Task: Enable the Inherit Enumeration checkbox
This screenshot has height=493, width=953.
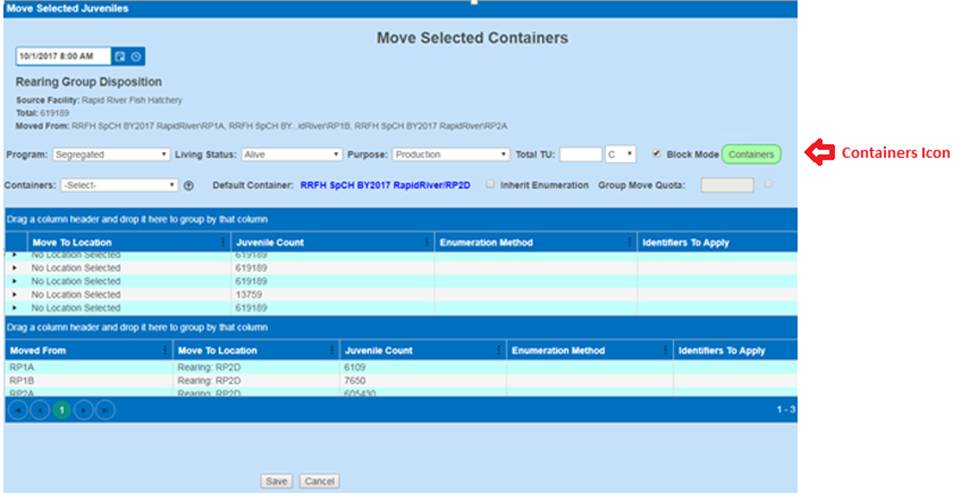Action: point(491,185)
